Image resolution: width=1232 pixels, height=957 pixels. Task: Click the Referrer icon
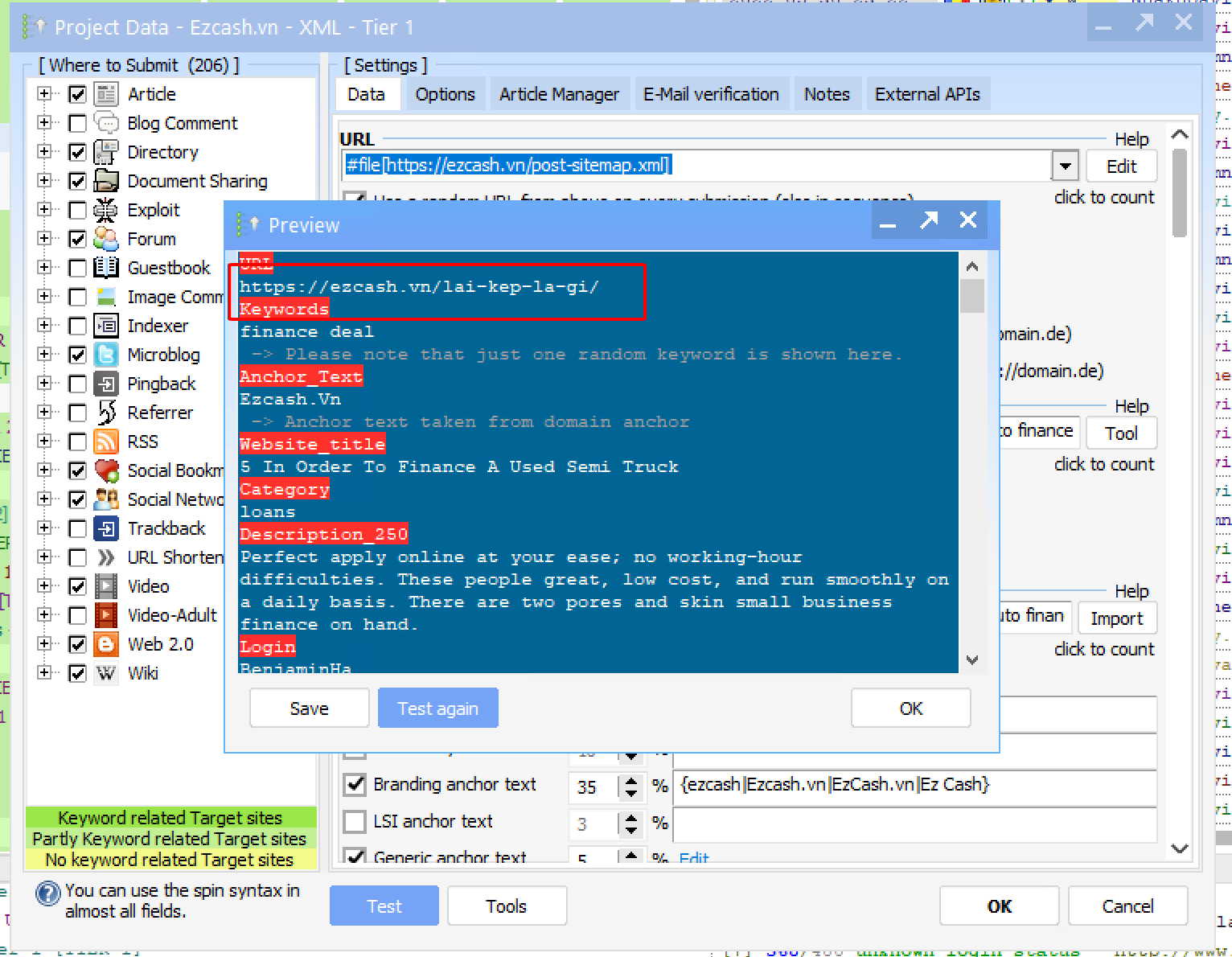[x=106, y=413]
